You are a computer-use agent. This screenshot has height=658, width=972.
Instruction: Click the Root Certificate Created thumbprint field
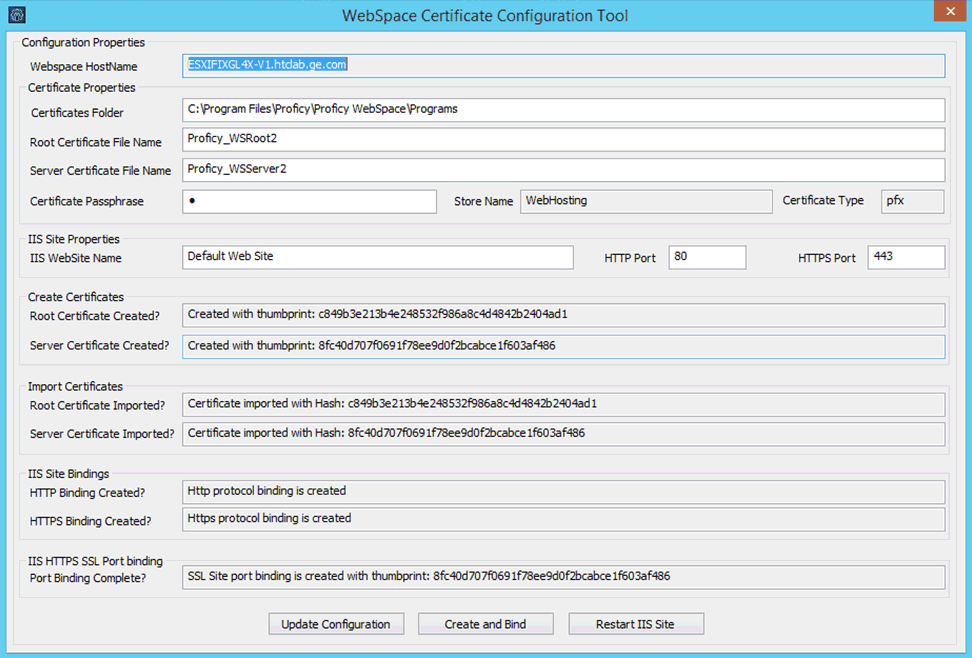point(563,315)
